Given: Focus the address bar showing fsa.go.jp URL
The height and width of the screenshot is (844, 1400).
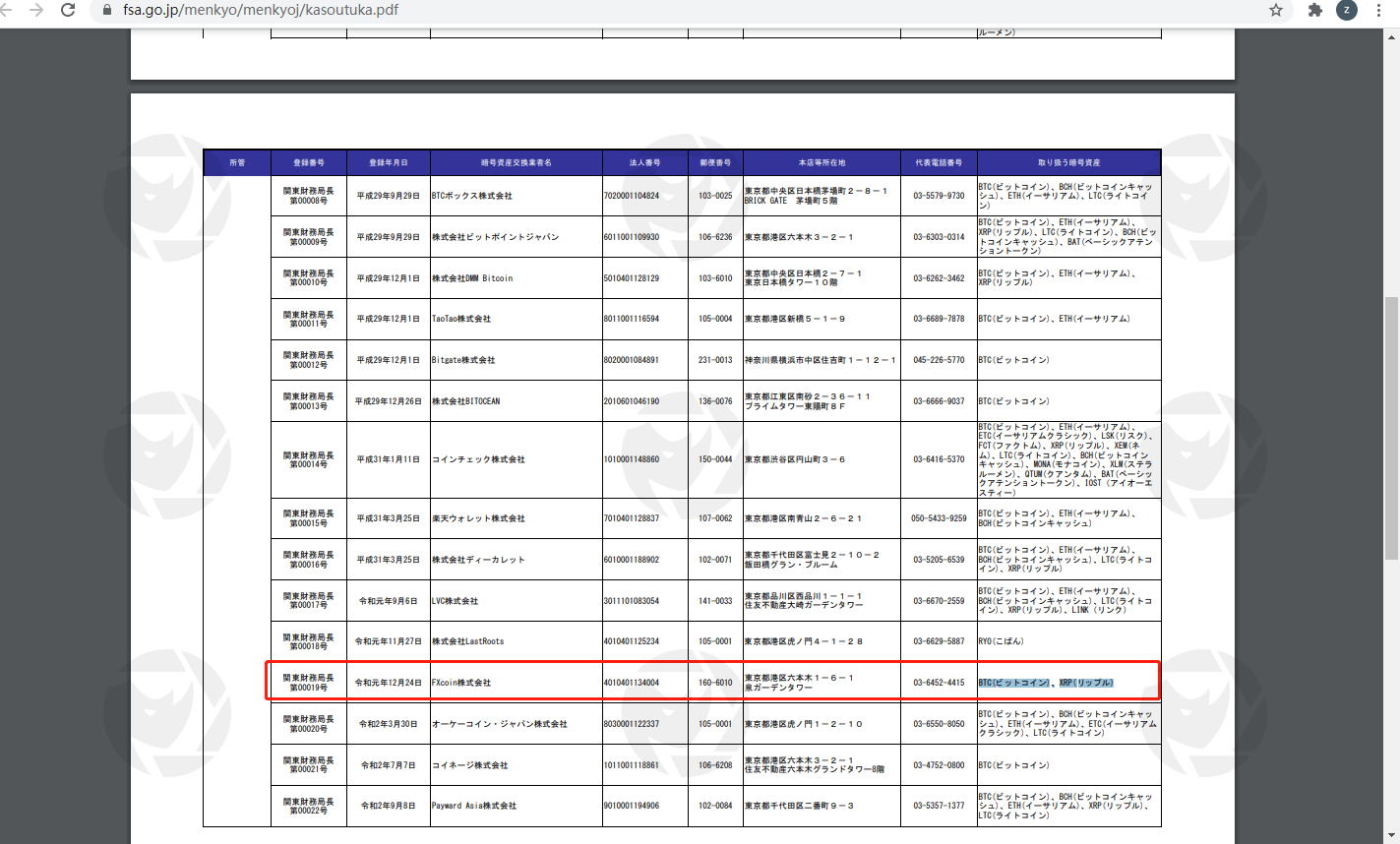Looking at the screenshot, I should tap(590, 10).
